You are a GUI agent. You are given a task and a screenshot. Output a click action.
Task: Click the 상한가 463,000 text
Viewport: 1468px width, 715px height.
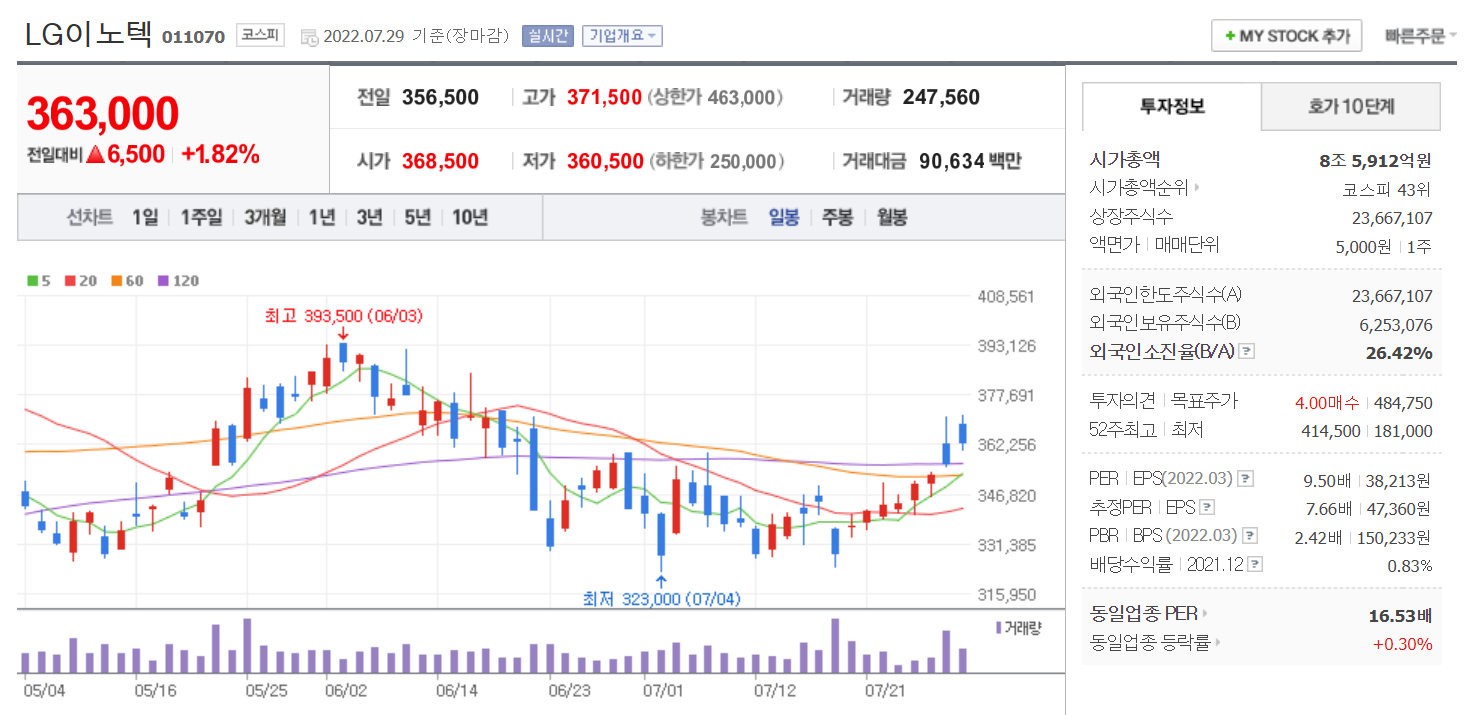715,97
